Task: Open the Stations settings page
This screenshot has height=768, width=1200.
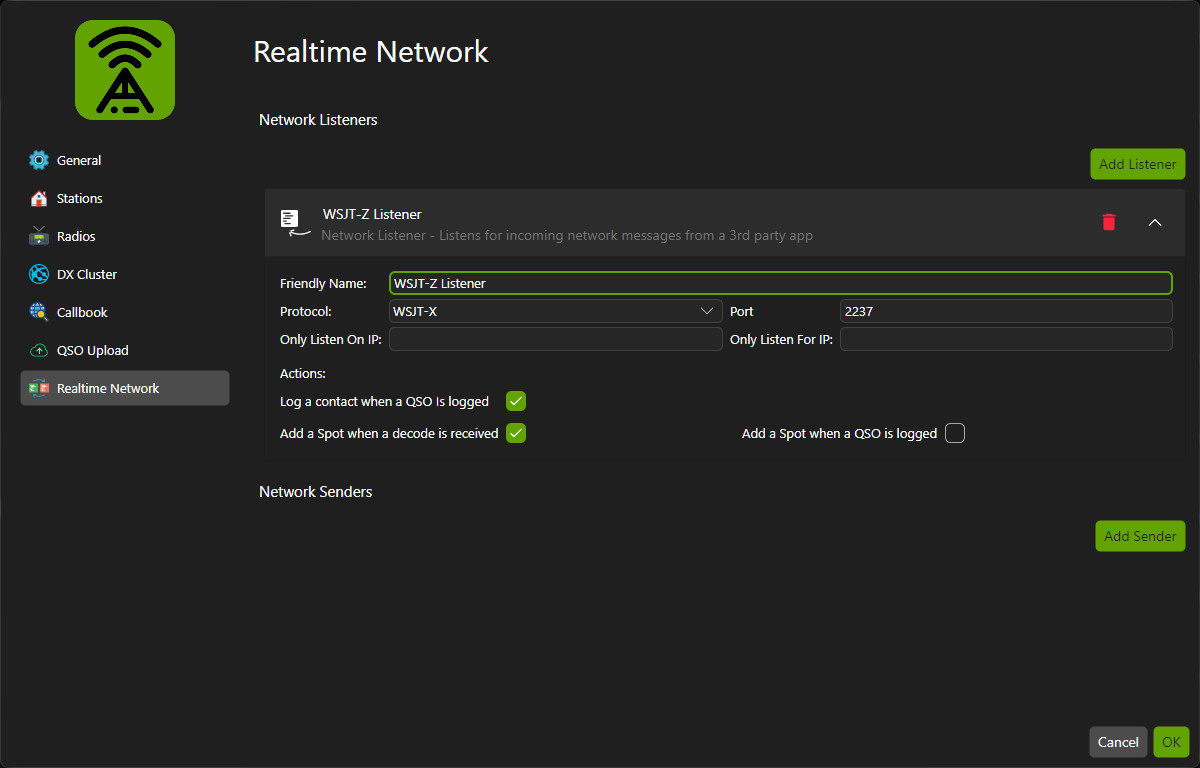Action: point(125,198)
